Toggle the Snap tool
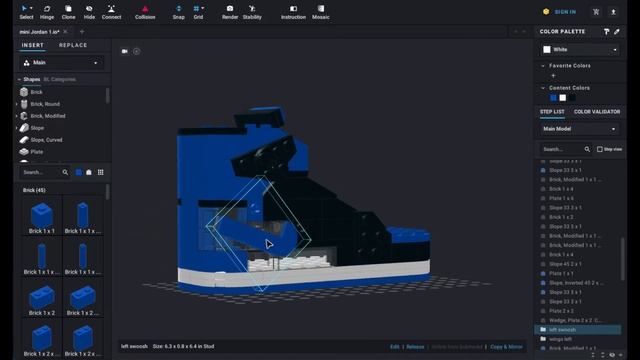This screenshot has height=360, width=640. click(x=178, y=12)
